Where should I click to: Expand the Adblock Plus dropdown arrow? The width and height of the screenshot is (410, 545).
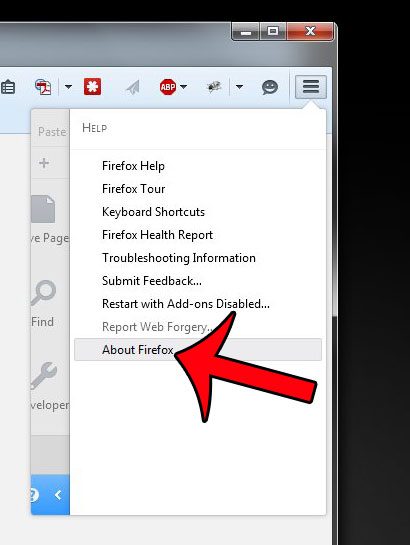click(x=183, y=87)
